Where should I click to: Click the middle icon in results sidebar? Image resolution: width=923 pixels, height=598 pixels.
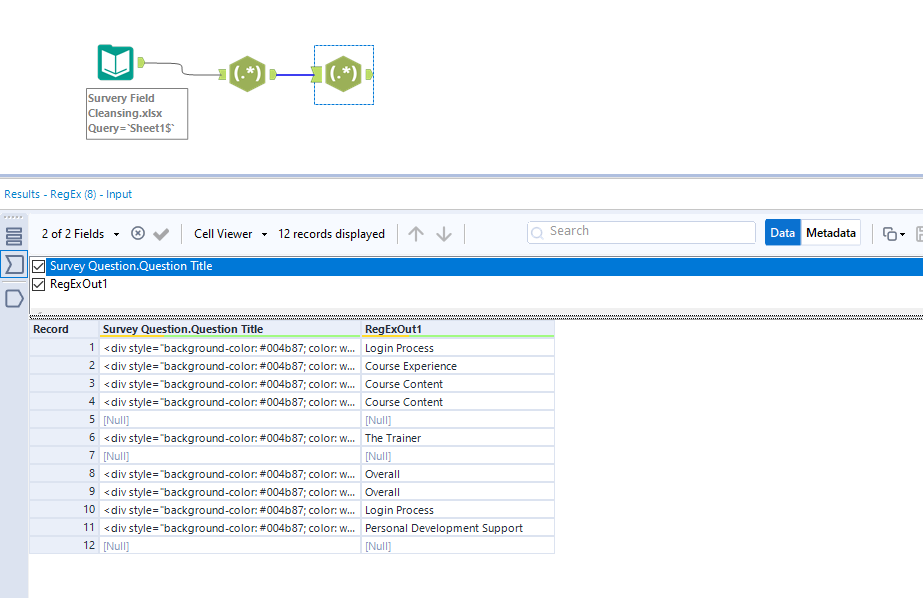pos(12,264)
